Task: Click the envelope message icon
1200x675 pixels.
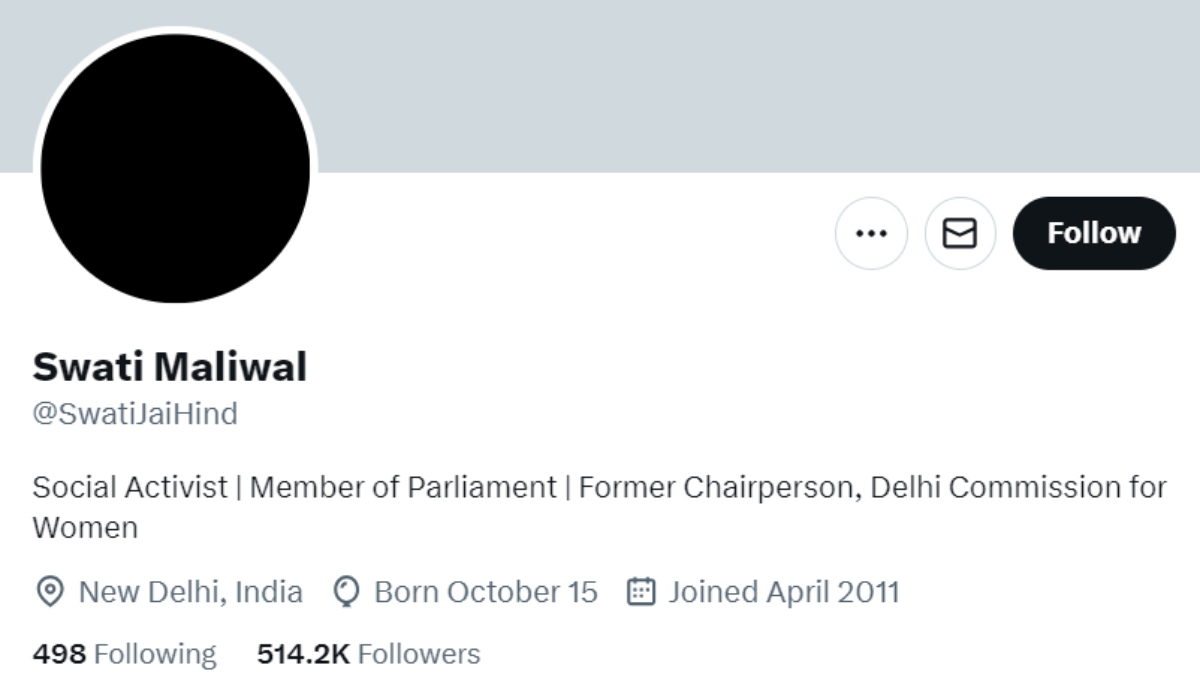Action: point(960,233)
